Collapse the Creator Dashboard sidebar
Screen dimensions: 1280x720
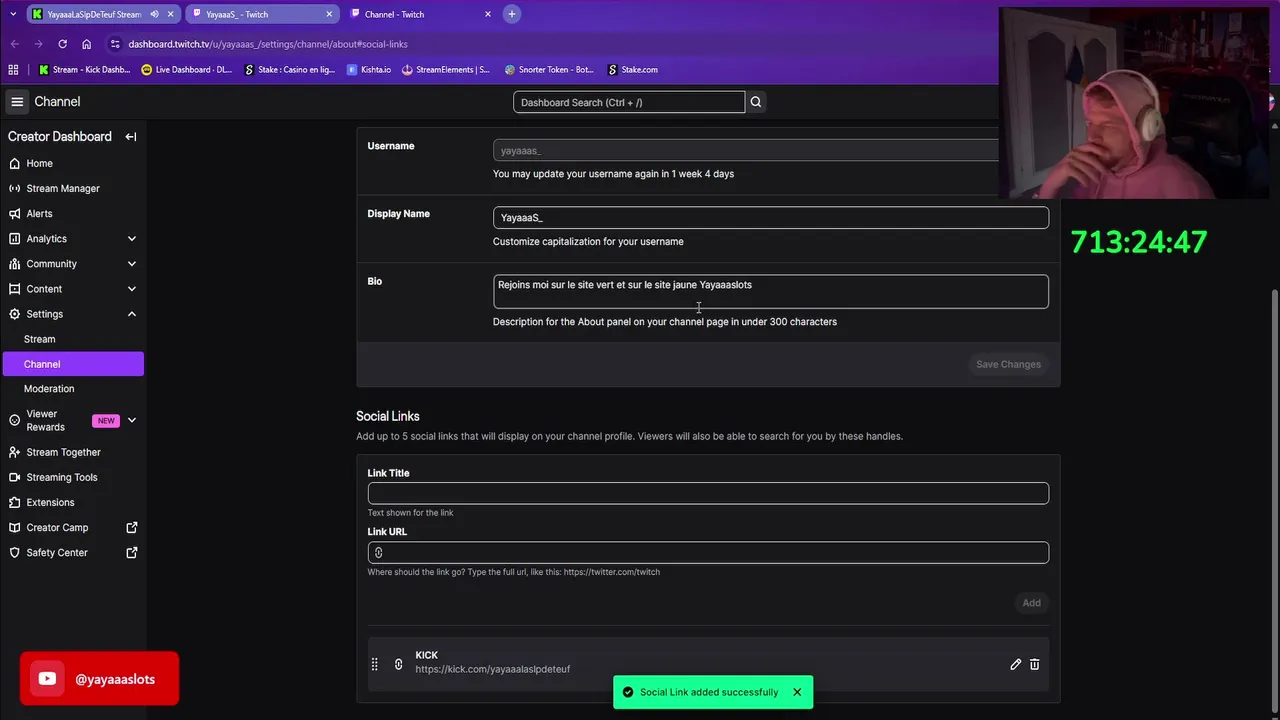[131, 137]
